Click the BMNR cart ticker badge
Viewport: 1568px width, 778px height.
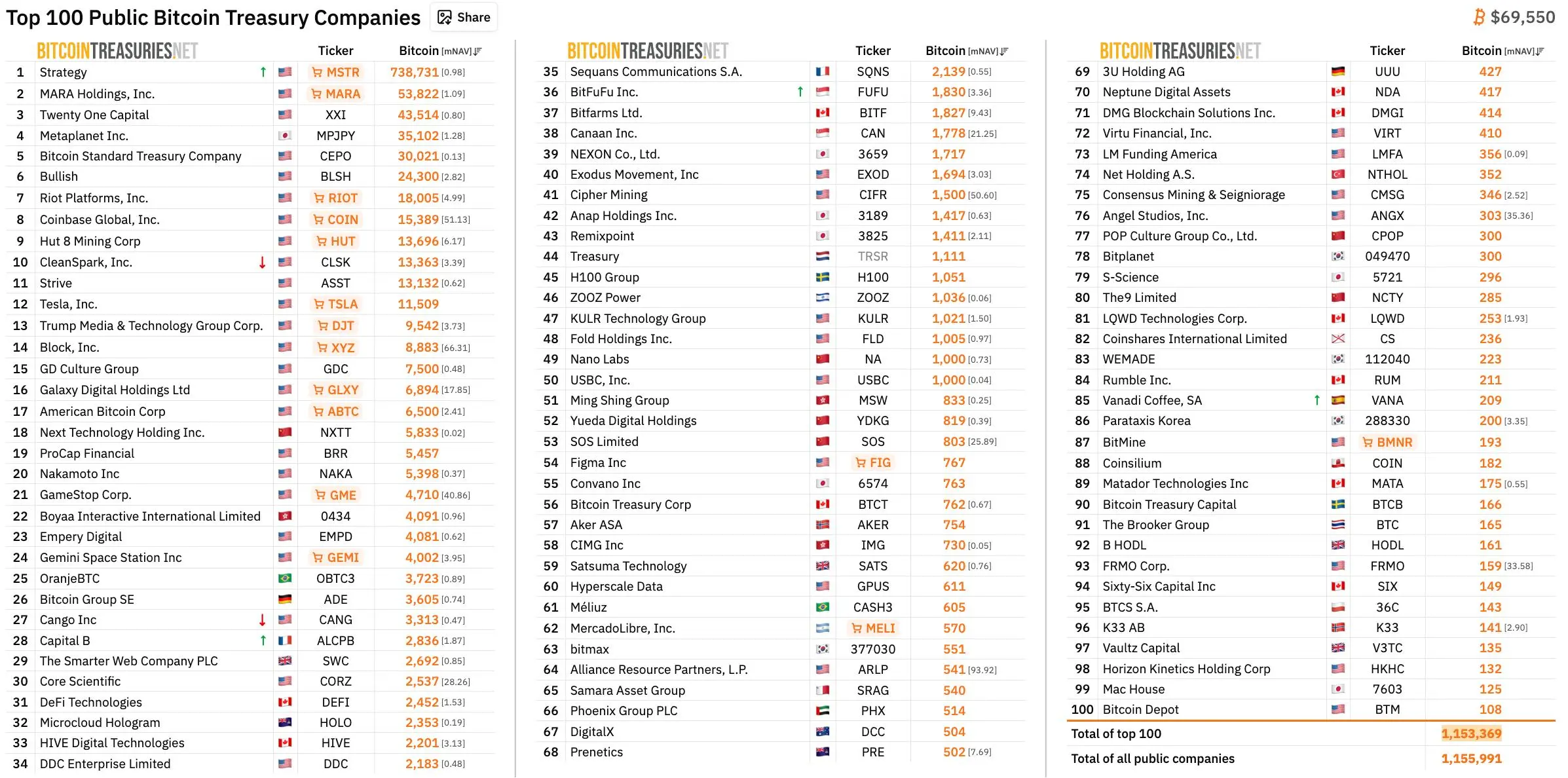[1387, 442]
